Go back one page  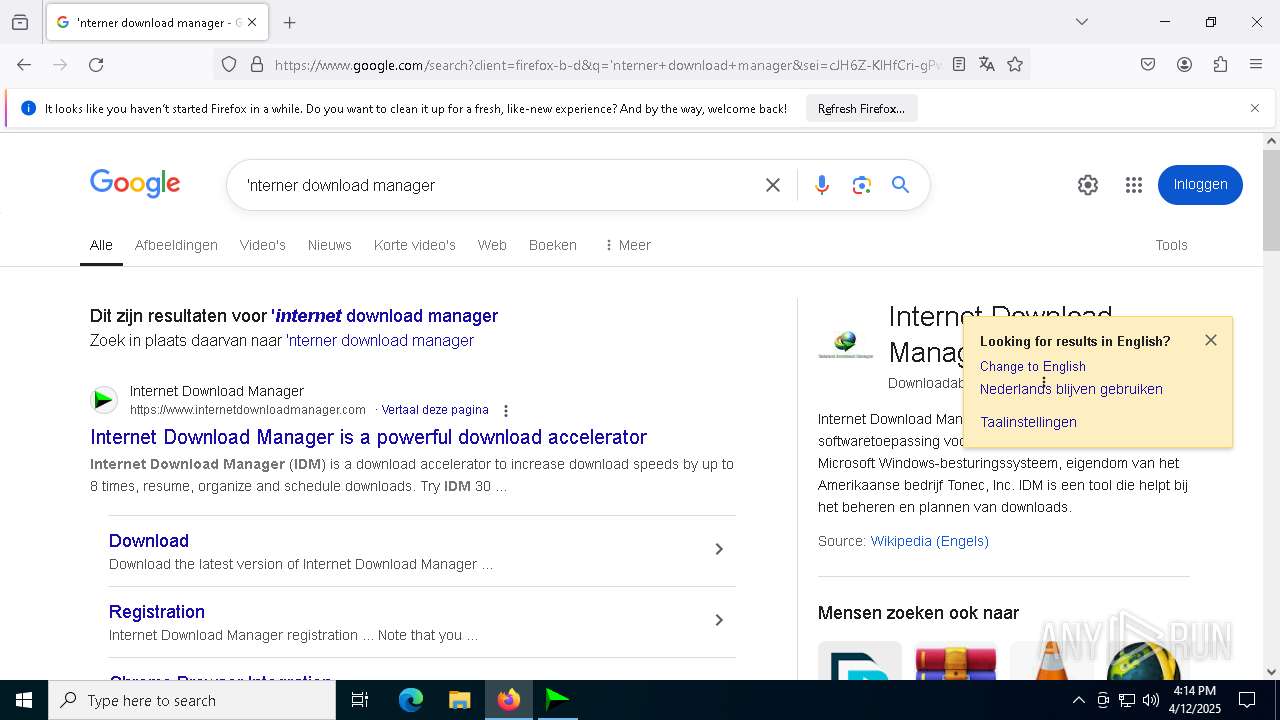[24, 65]
